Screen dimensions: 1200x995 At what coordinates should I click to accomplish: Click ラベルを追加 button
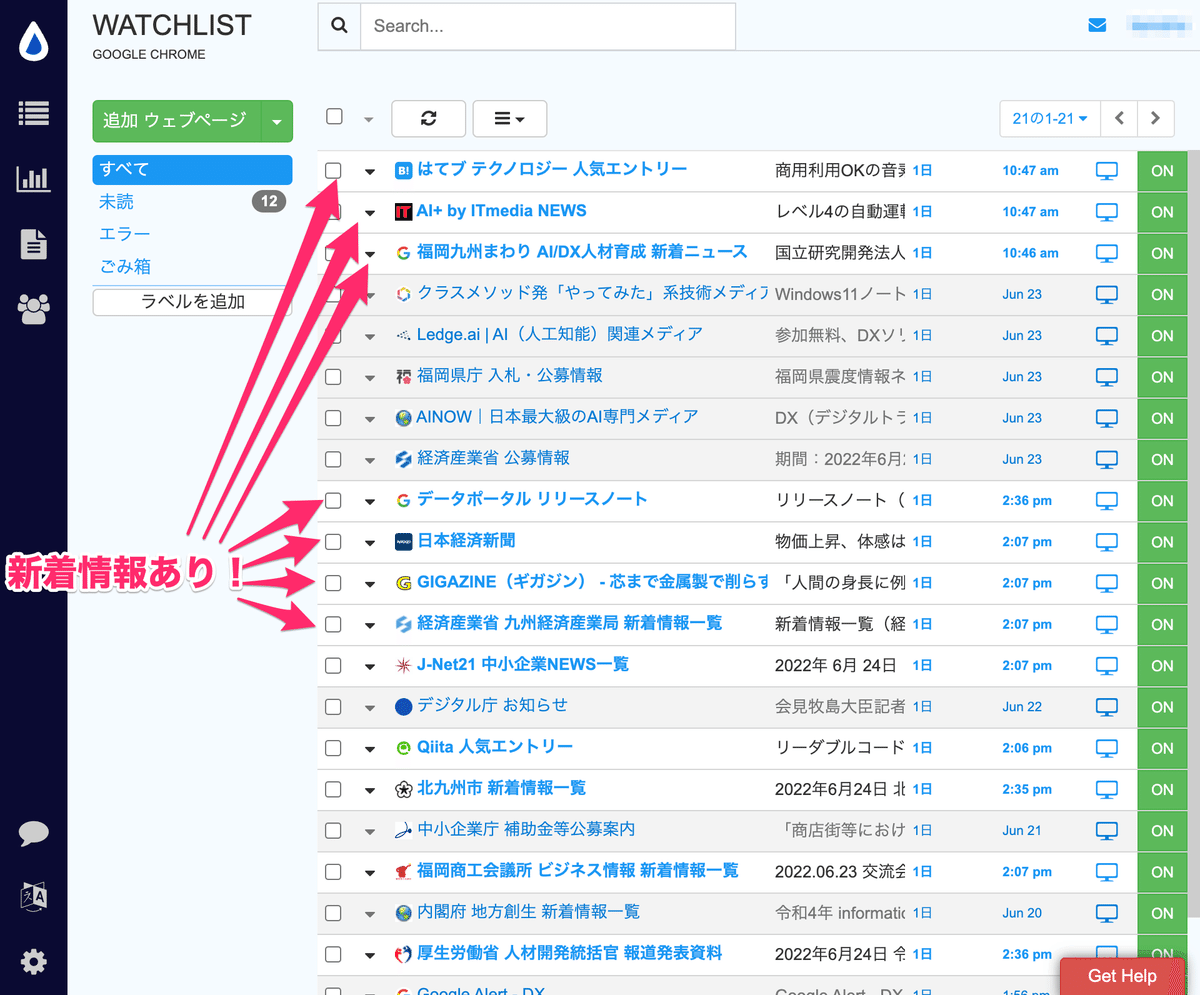192,301
